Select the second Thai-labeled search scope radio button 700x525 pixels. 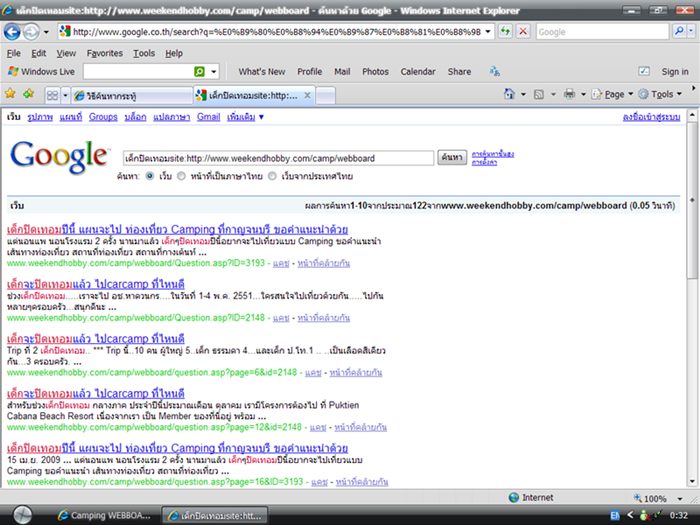point(181,175)
